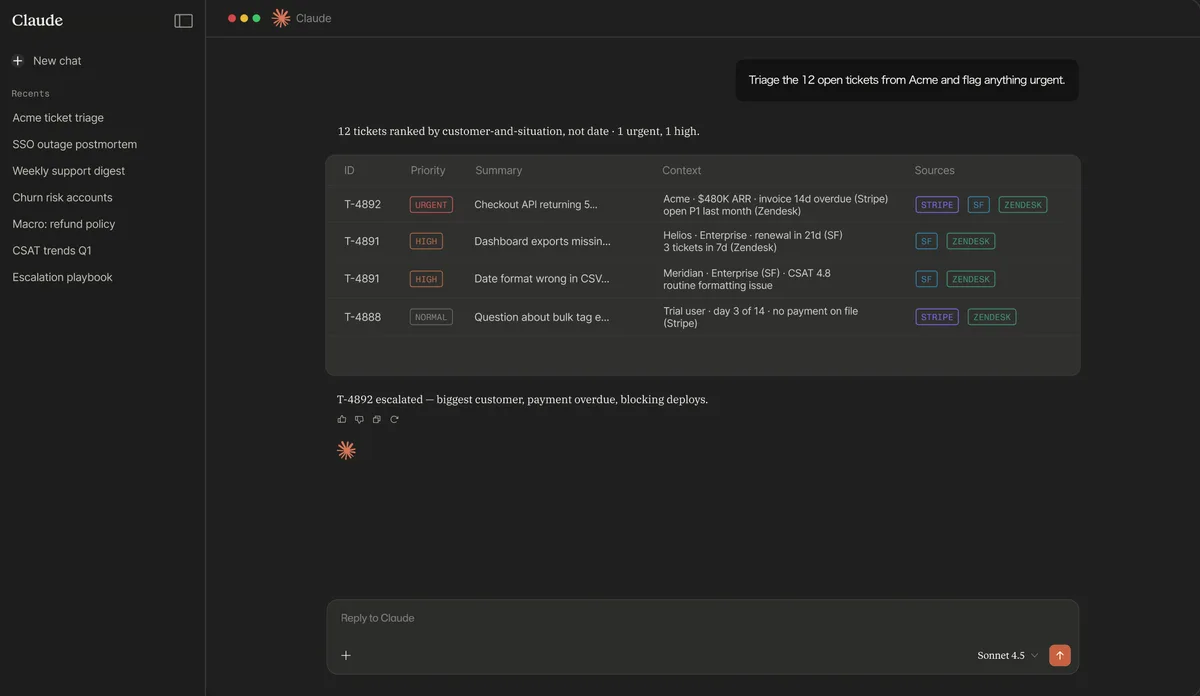Click the Recents section label
The width and height of the screenshot is (1200, 696).
[30, 93]
